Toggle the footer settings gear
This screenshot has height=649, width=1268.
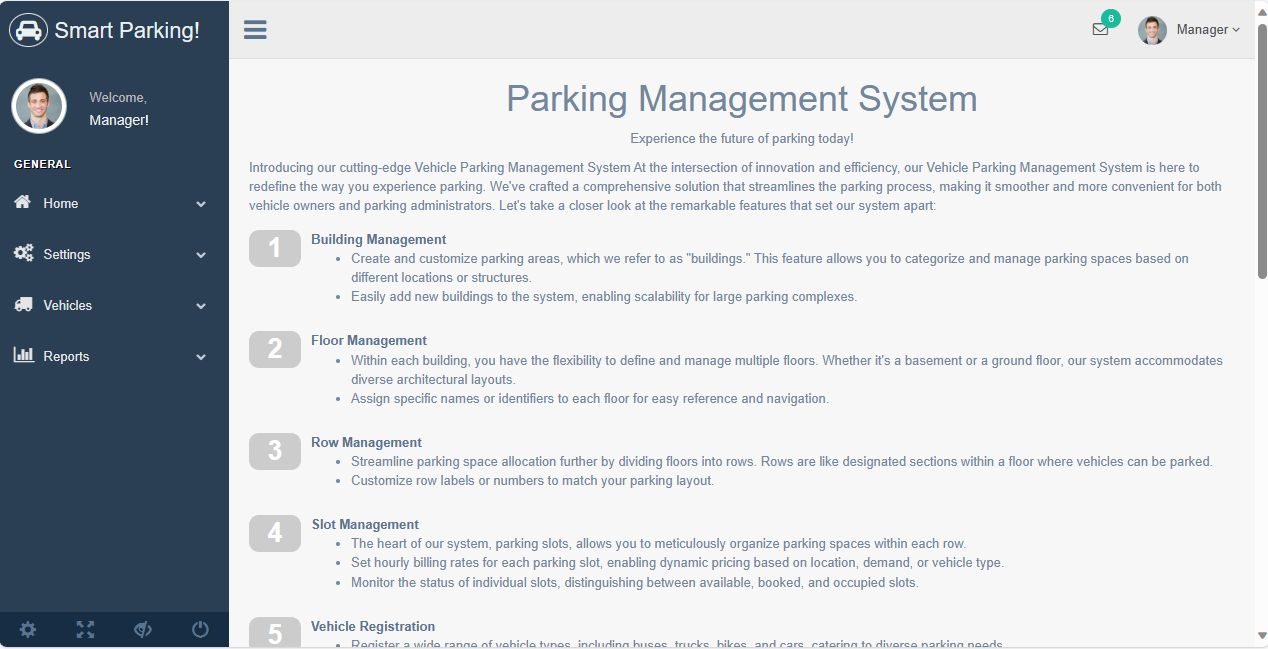28,629
